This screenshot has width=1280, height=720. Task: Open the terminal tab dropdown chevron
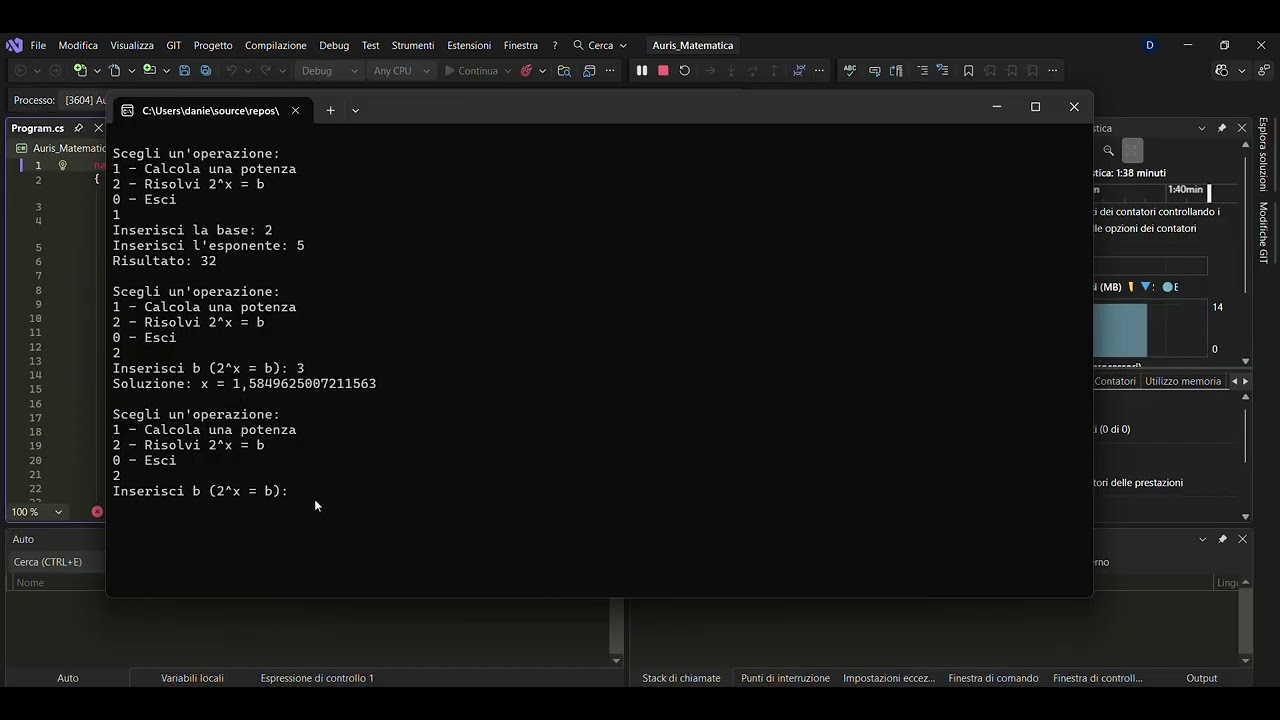coord(355,111)
